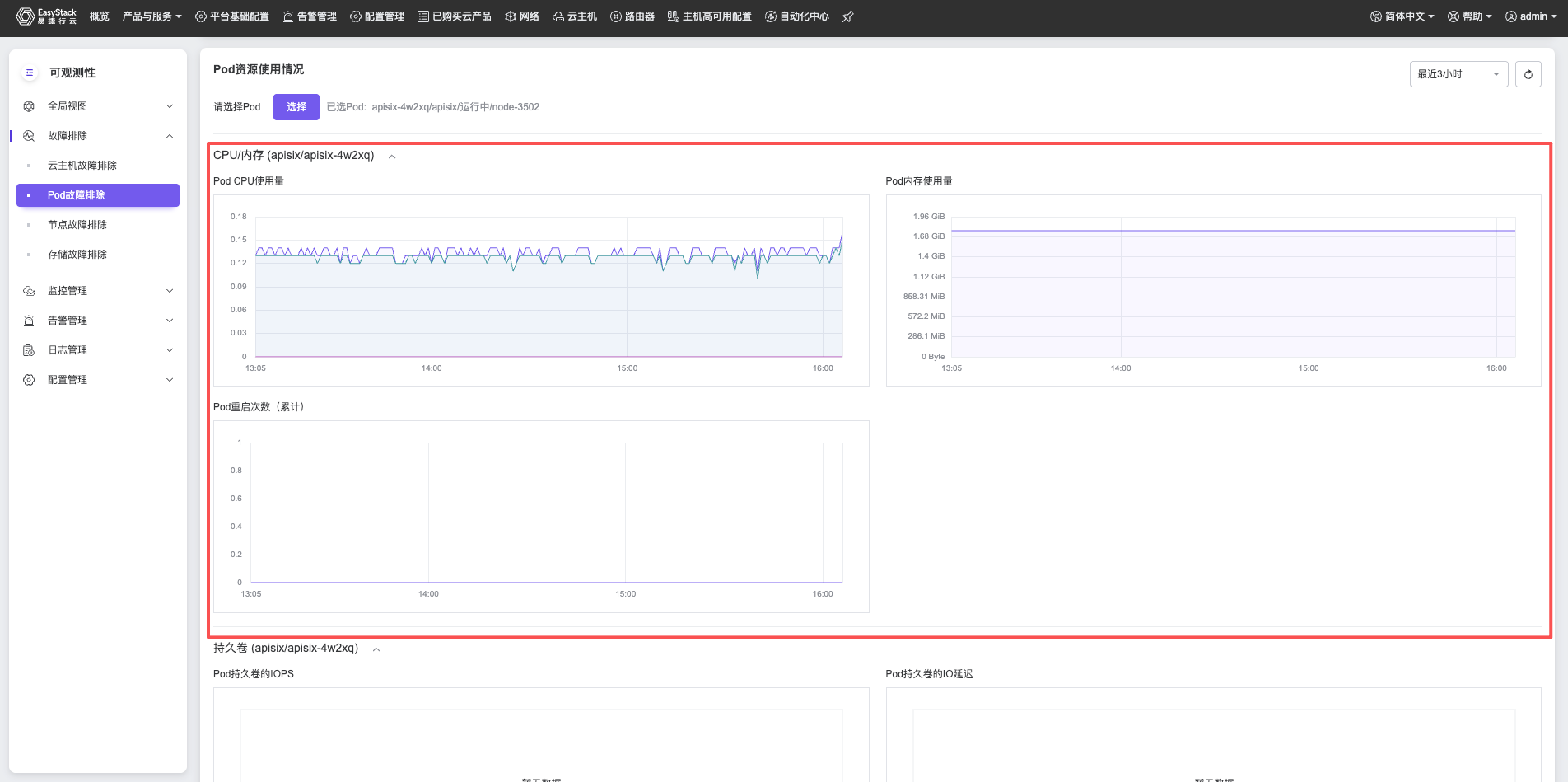
Task: Open 主机高可用配置 in top navigation
Action: coord(710,16)
